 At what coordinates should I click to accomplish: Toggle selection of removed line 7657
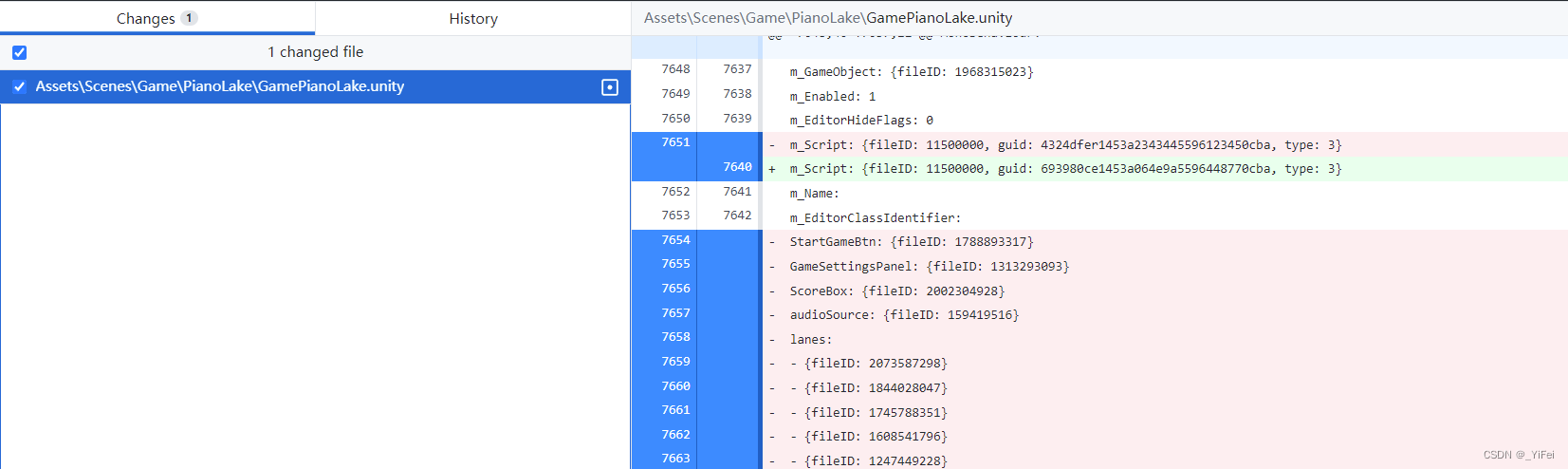point(696,313)
